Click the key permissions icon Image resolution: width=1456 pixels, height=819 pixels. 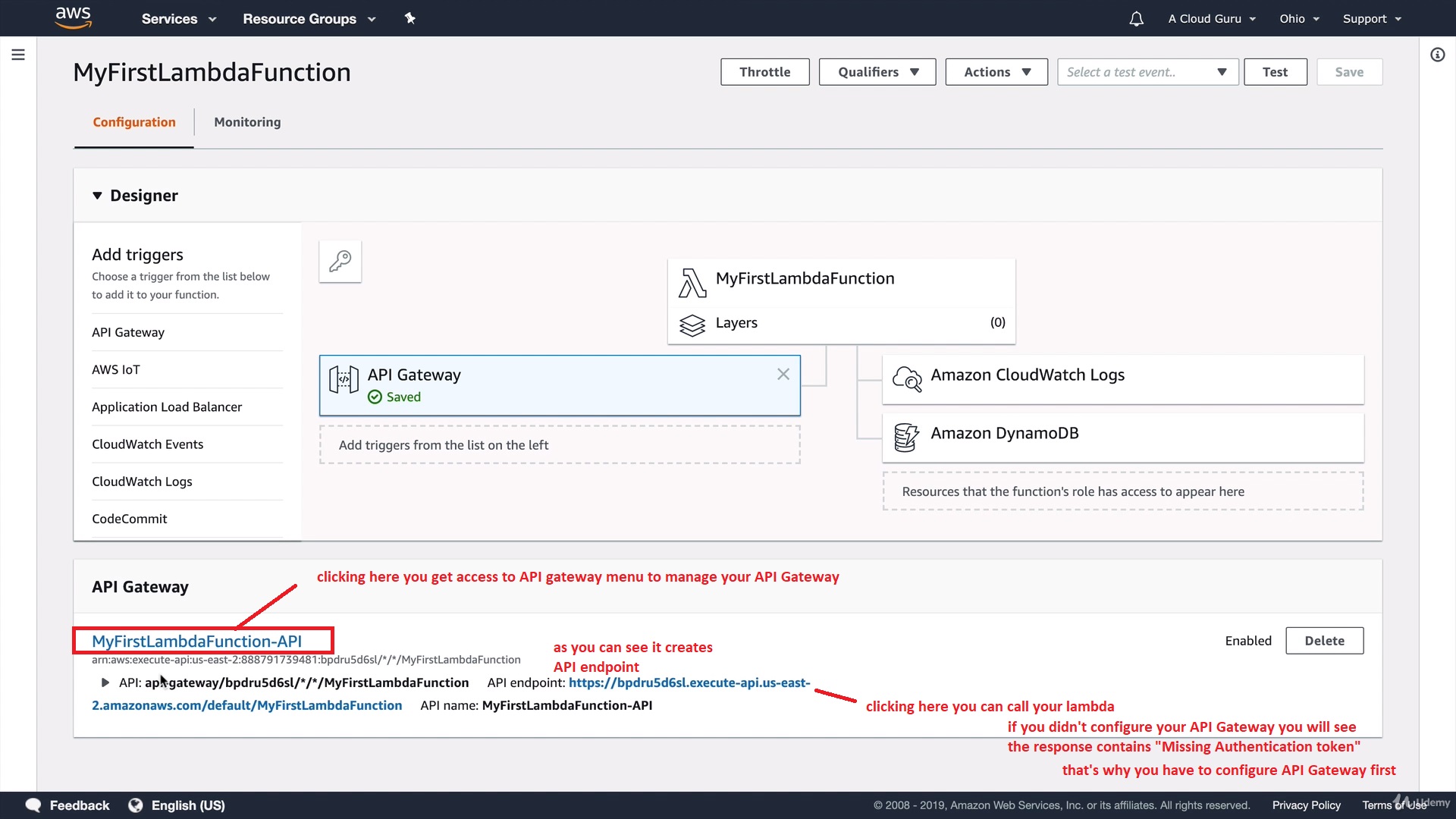[340, 261]
